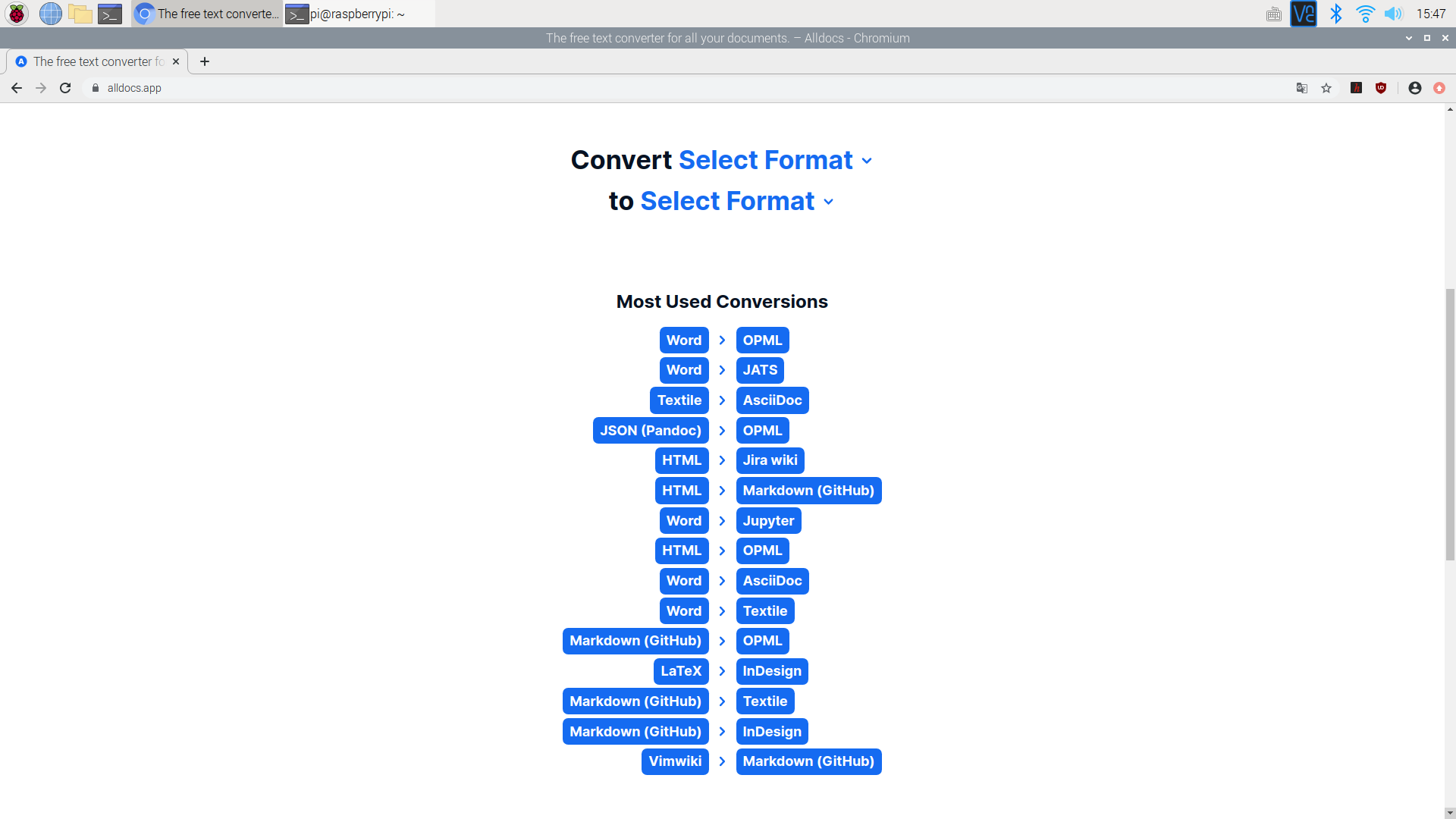The image size is (1456, 819).
Task: Click the Most Used Conversions heading
Action: point(722,302)
